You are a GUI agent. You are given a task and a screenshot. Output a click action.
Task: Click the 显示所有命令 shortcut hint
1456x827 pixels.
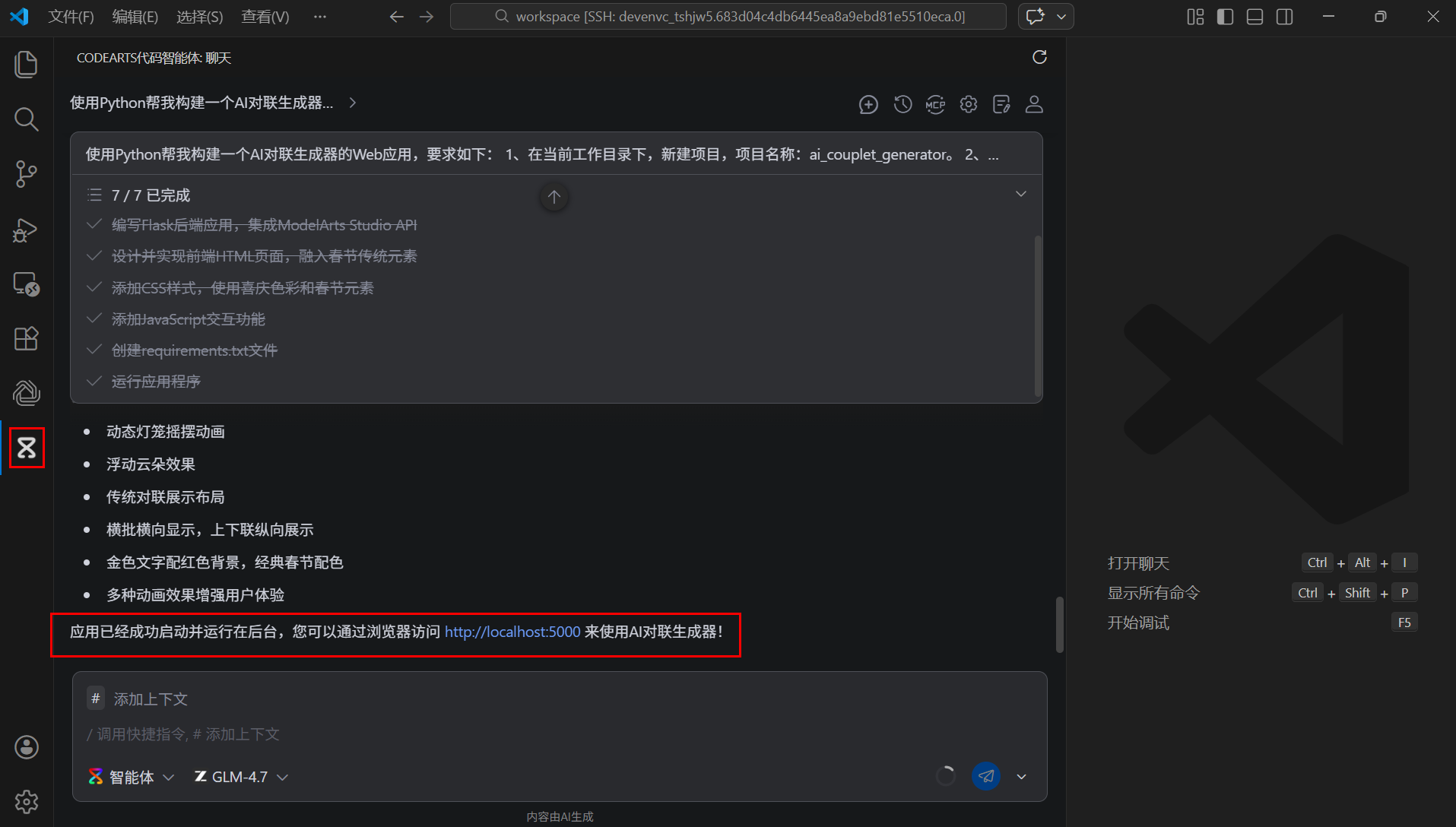[x=1153, y=593]
